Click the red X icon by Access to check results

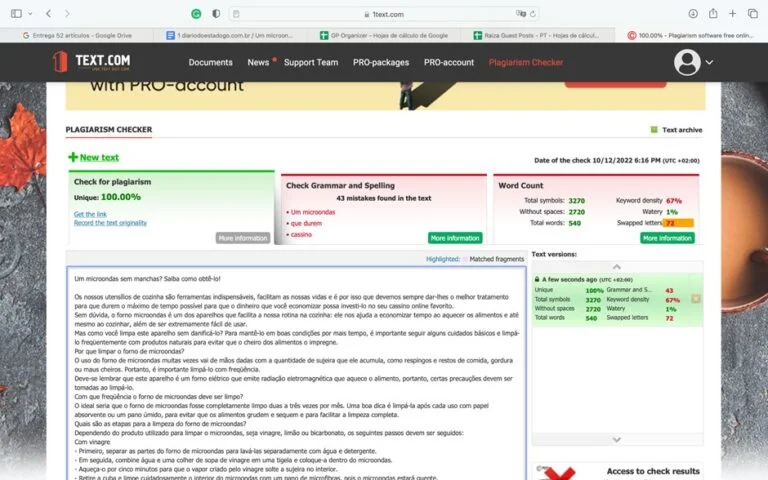click(x=559, y=474)
